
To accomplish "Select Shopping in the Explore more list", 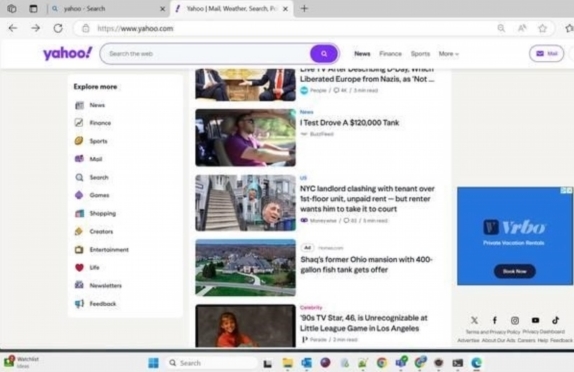I will tap(95, 213).
